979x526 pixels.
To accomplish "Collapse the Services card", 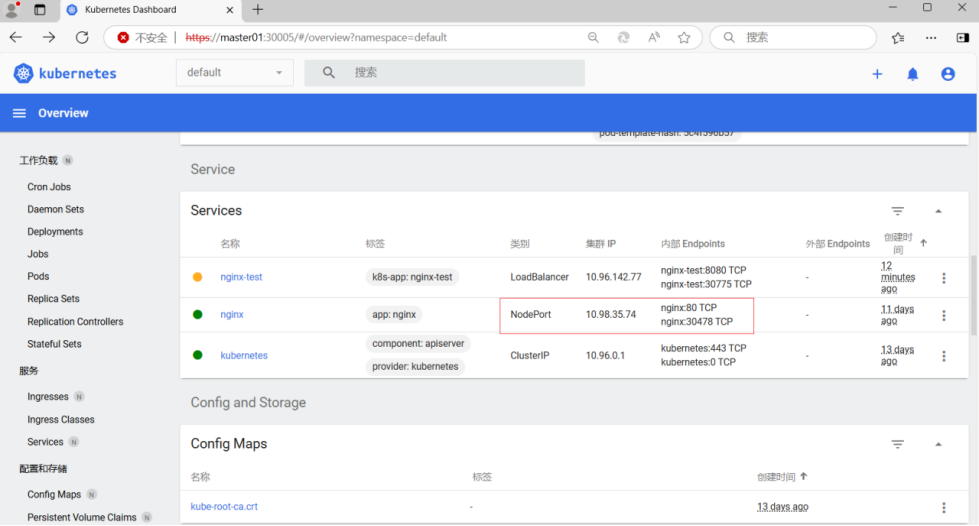I will click(938, 211).
